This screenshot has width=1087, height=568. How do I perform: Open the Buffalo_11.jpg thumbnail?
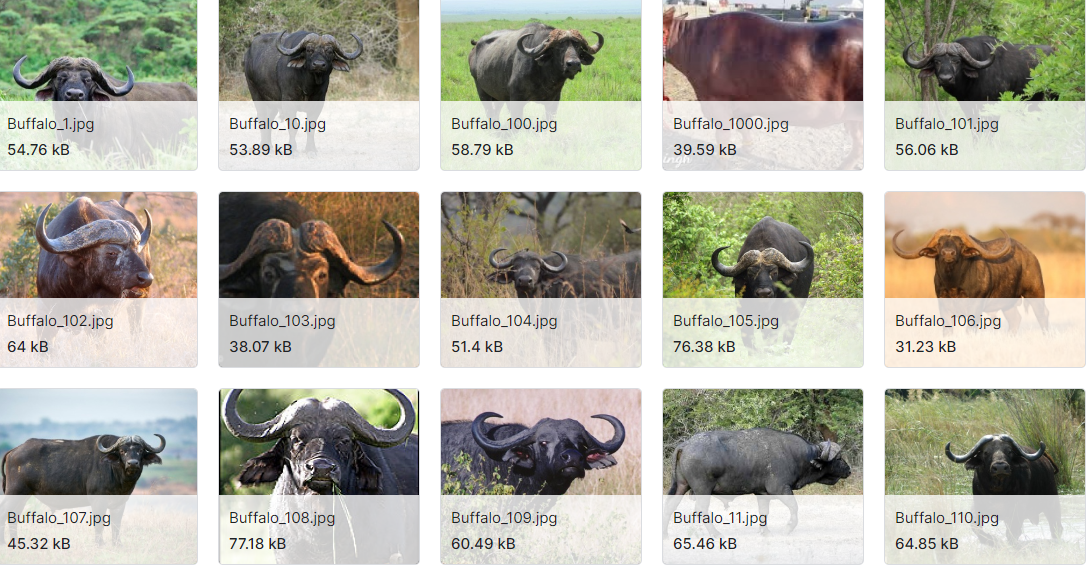[x=763, y=476]
